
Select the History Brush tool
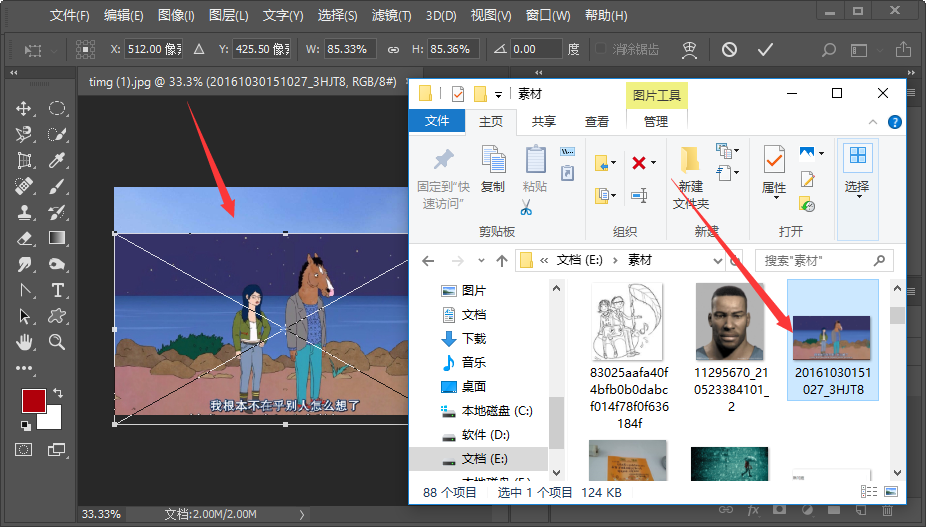tap(57, 212)
